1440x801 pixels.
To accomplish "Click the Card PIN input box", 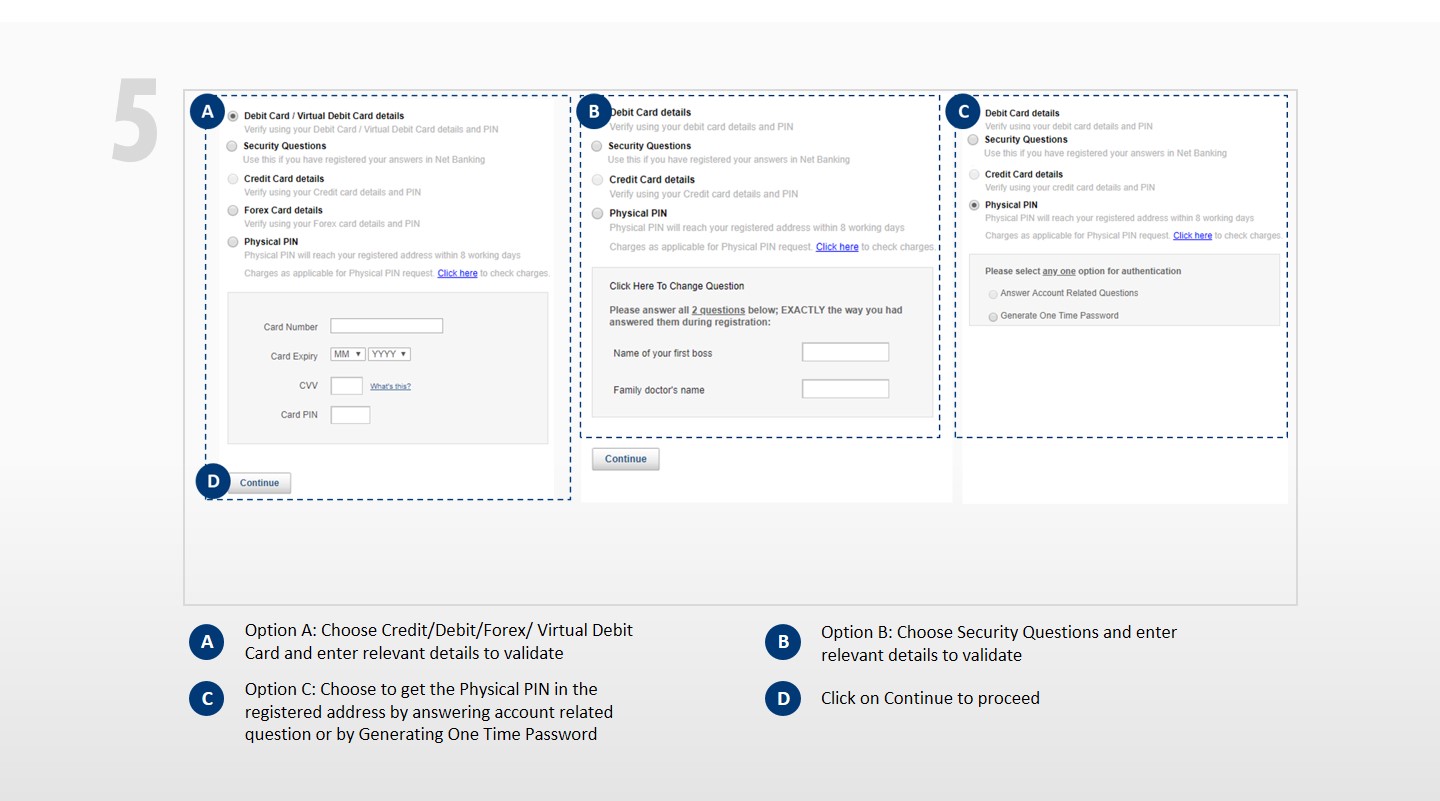I will click(350, 415).
